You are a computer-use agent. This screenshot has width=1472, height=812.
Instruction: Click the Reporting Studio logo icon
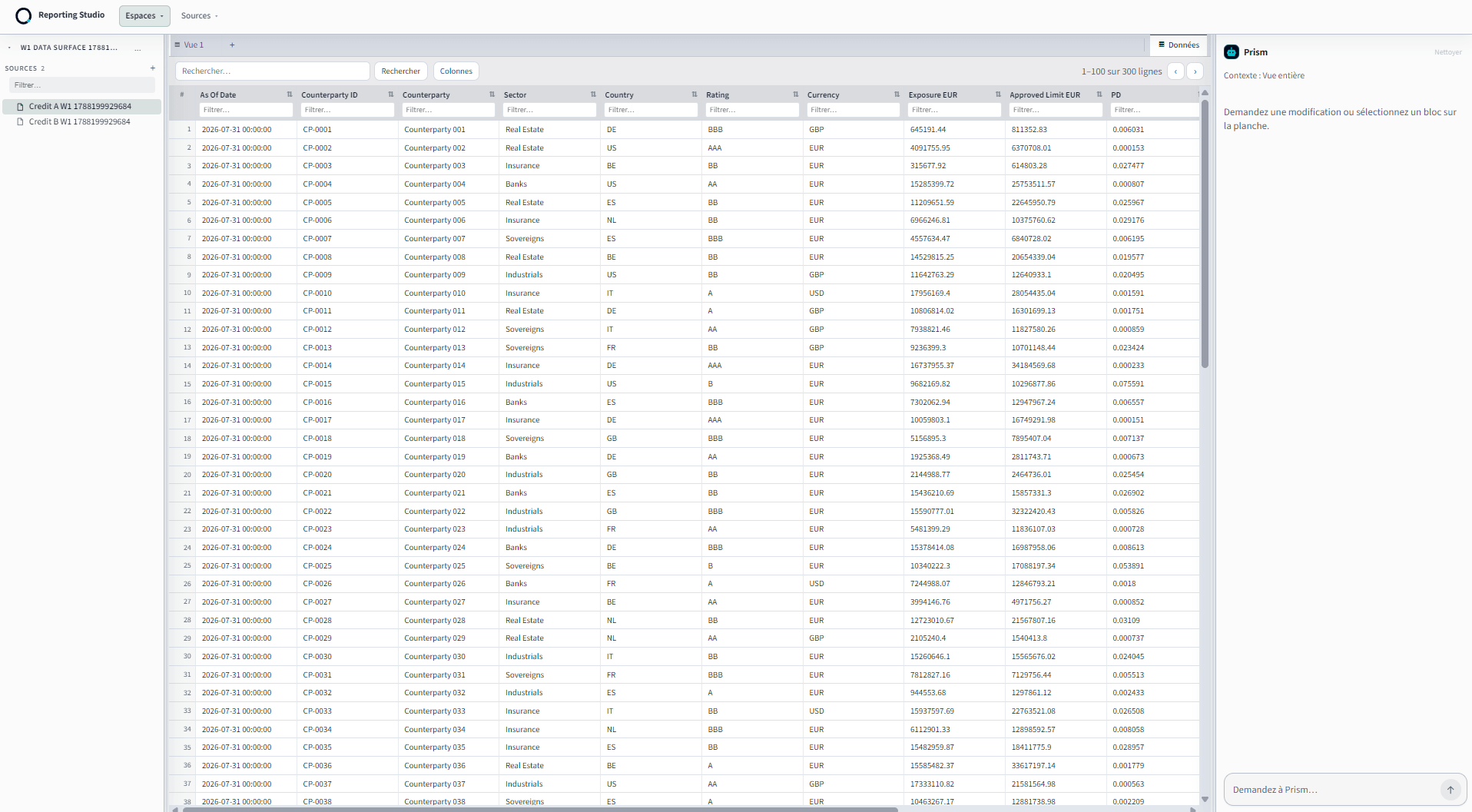[x=24, y=15]
